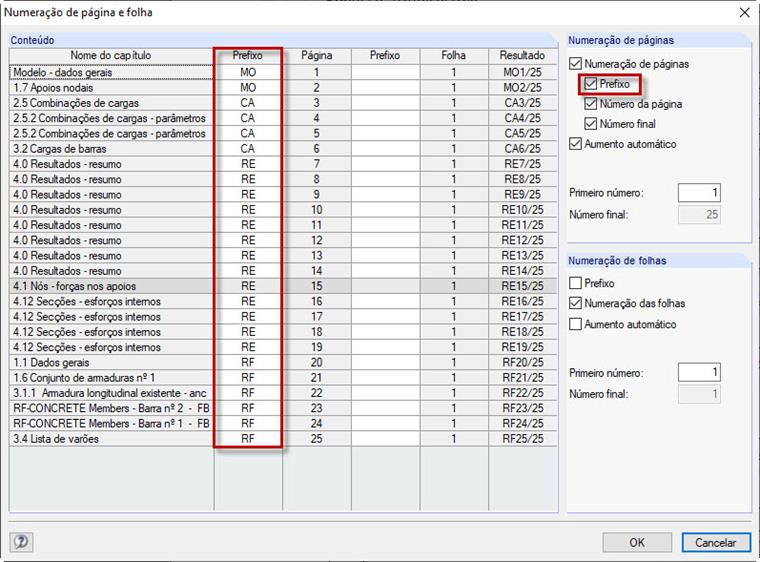Select row RF-CONCRETE Members - Barra nº 2
This screenshot has height=562, width=760.
coord(111,408)
